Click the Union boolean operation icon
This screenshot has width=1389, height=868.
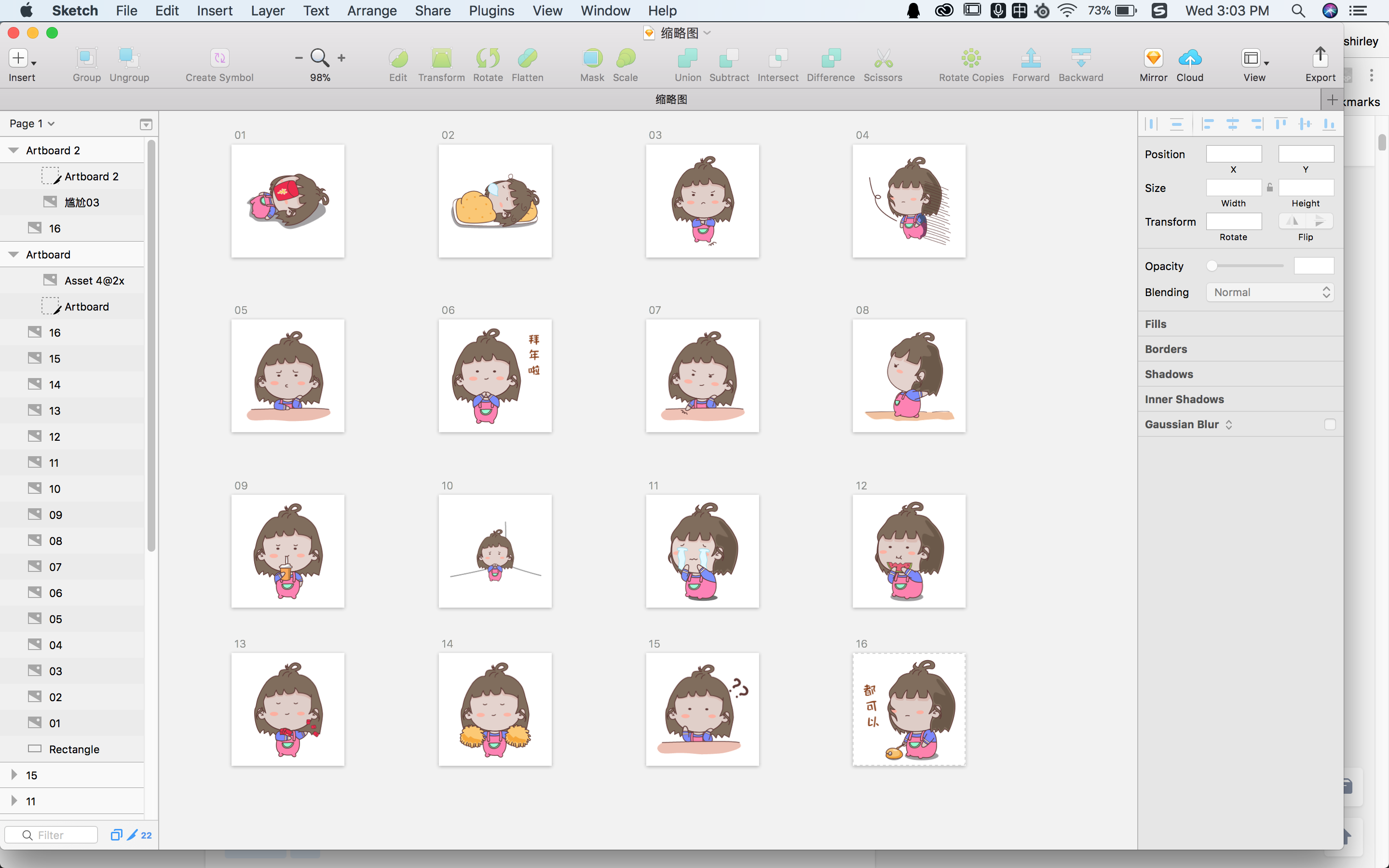pyautogui.click(x=687, y=58)
